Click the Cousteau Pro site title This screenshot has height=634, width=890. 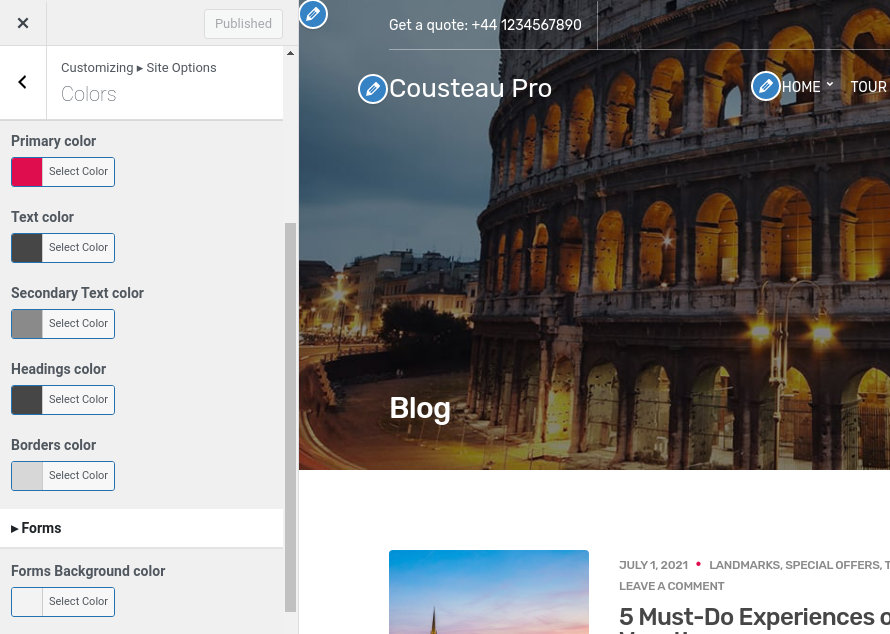pos(471,89)
